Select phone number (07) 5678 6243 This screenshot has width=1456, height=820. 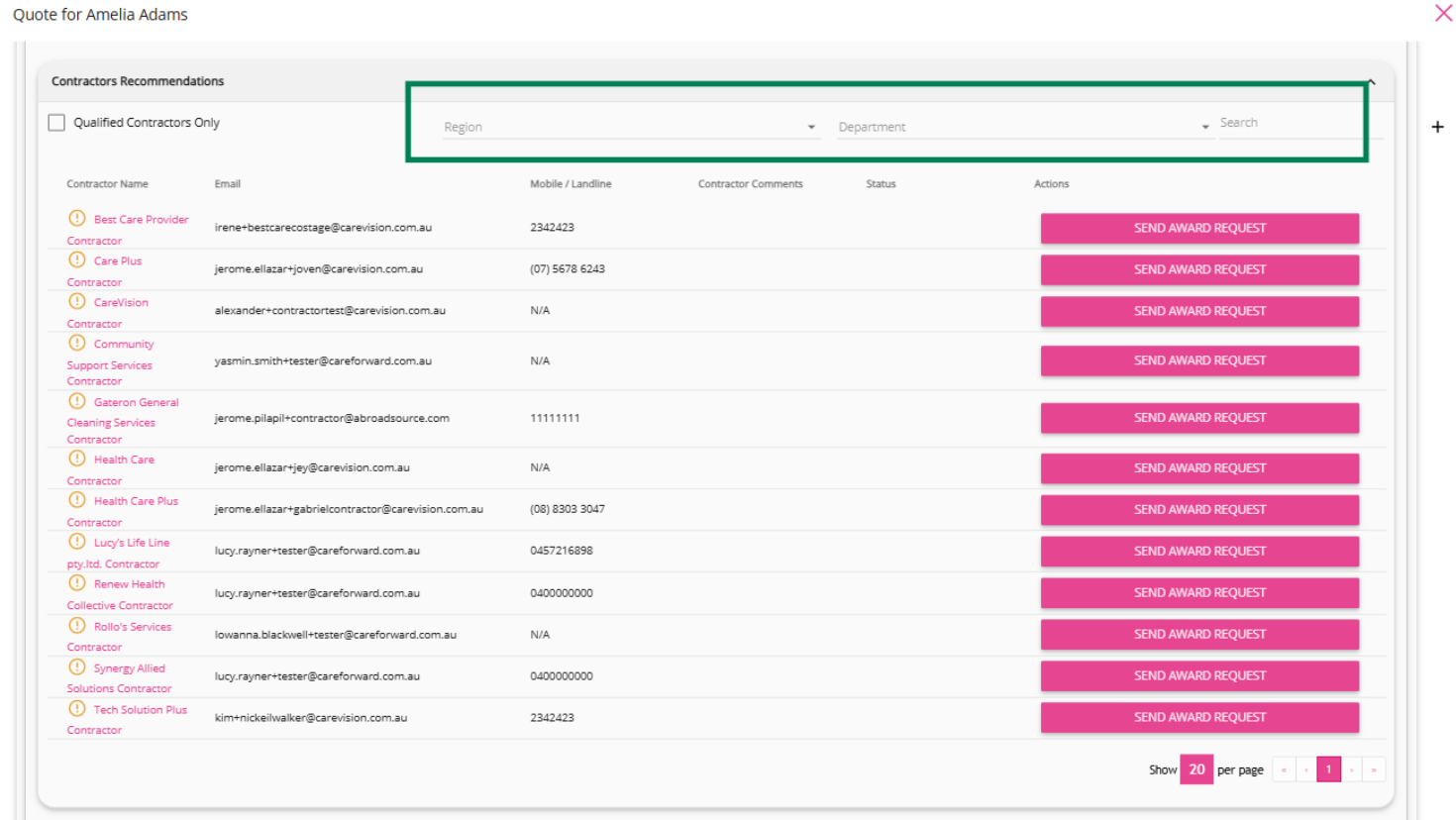568,269
